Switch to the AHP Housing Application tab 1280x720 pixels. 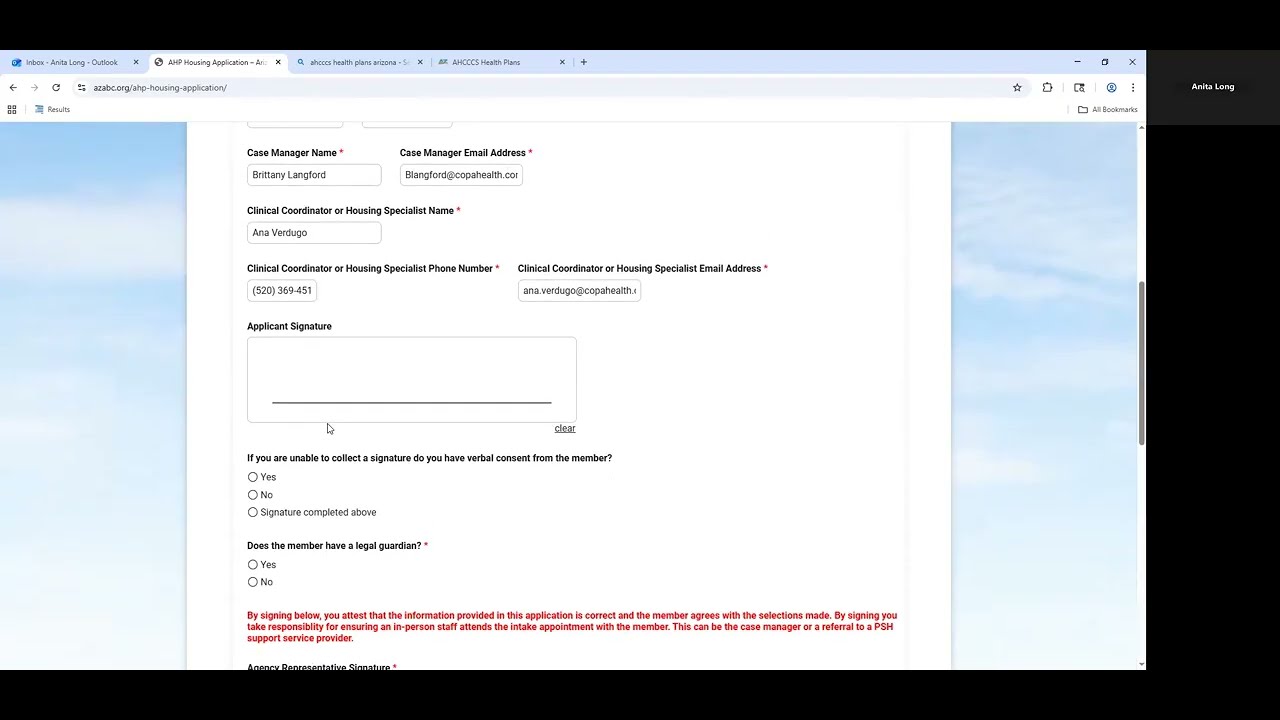pyautogui.click(x=216, y=62)
